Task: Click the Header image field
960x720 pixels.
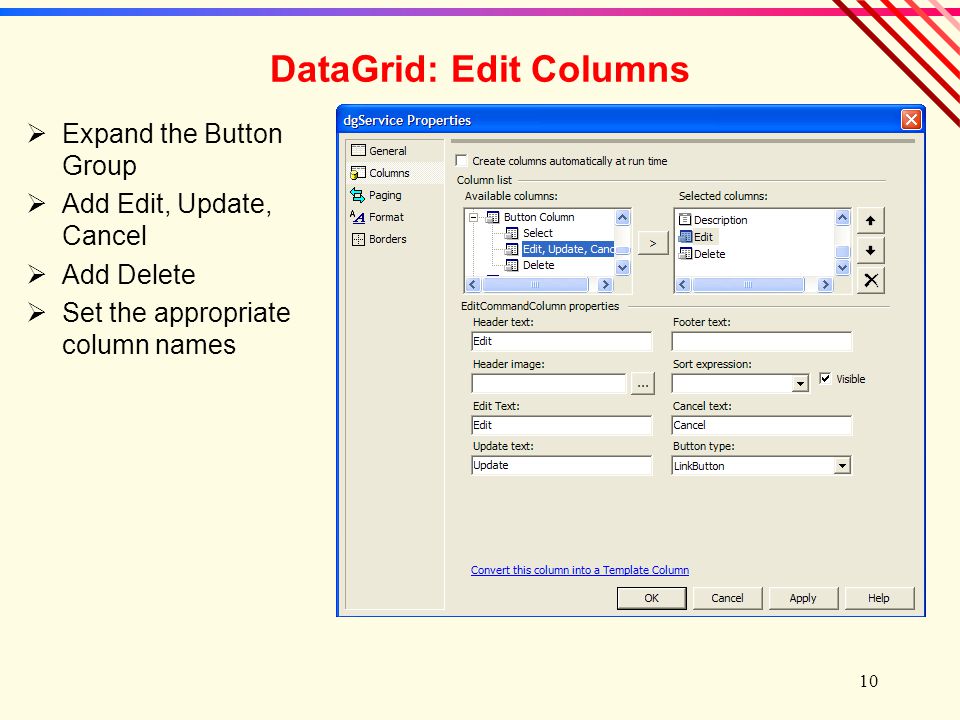Action: (x=549, y=383)
